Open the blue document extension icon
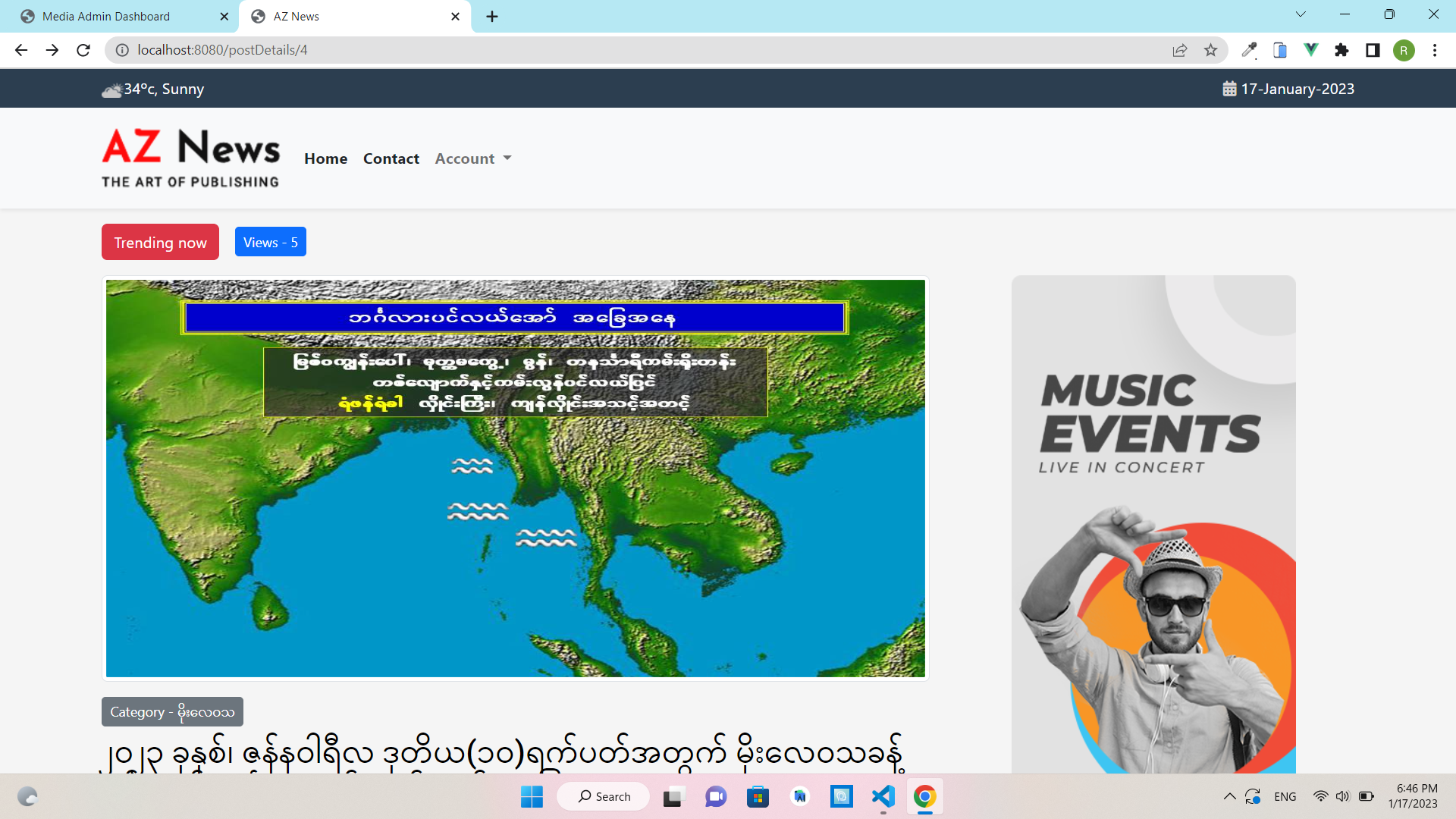Viewport: 1456px width, 819px height. [x=1280, y=50]
